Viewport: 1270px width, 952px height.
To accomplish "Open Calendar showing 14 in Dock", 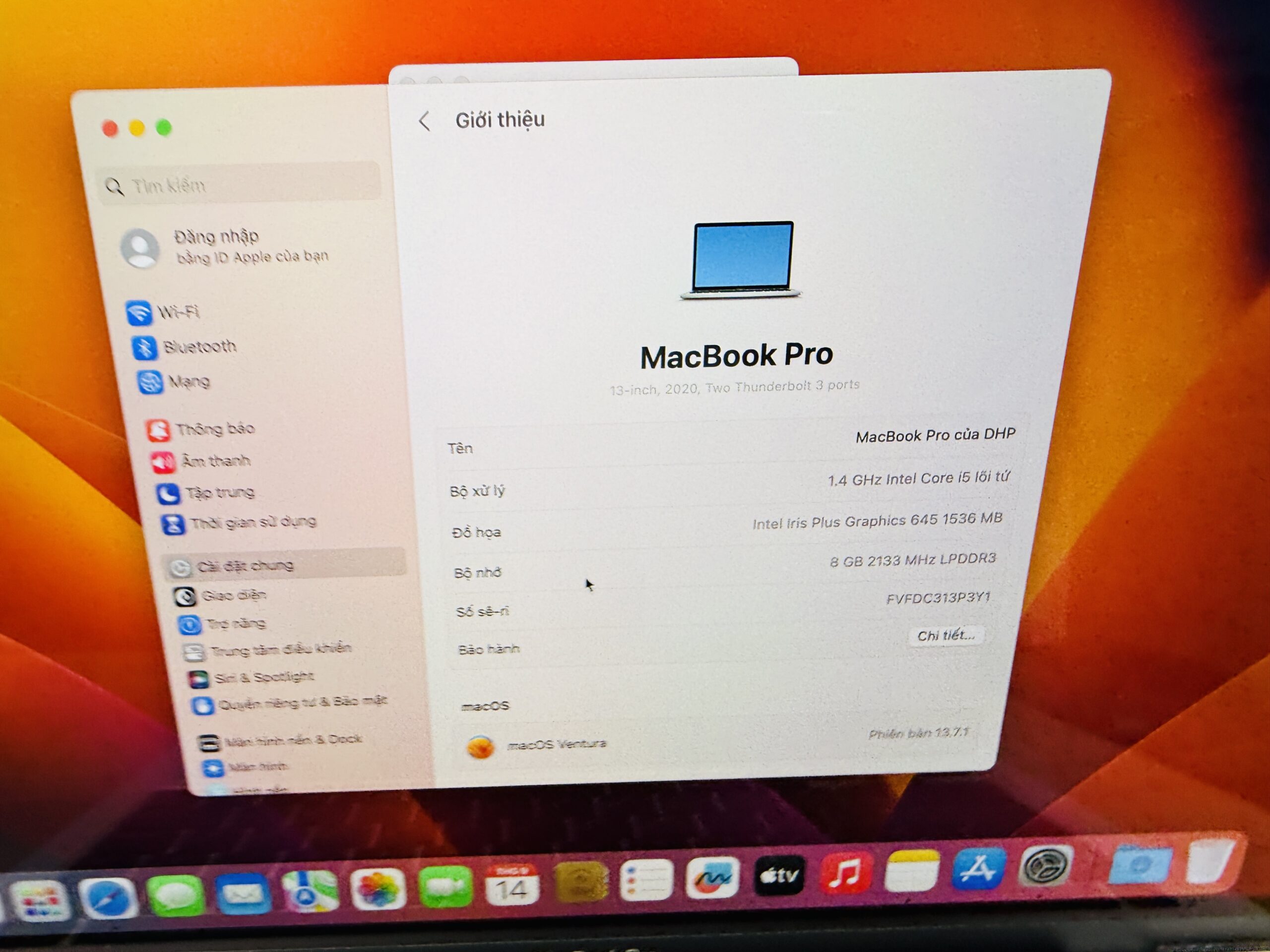I will point(511,884).
